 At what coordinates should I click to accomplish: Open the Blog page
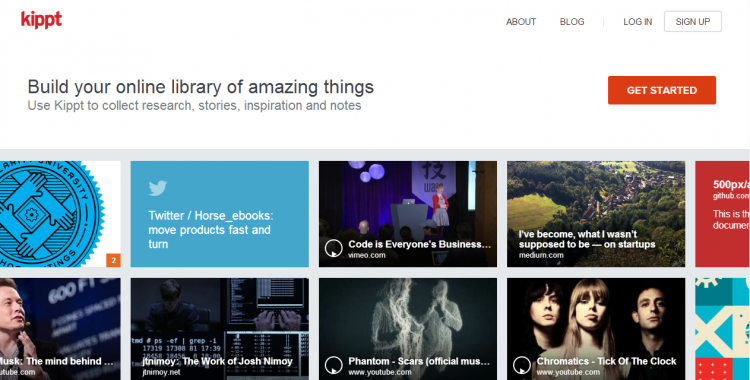point(572,22)
